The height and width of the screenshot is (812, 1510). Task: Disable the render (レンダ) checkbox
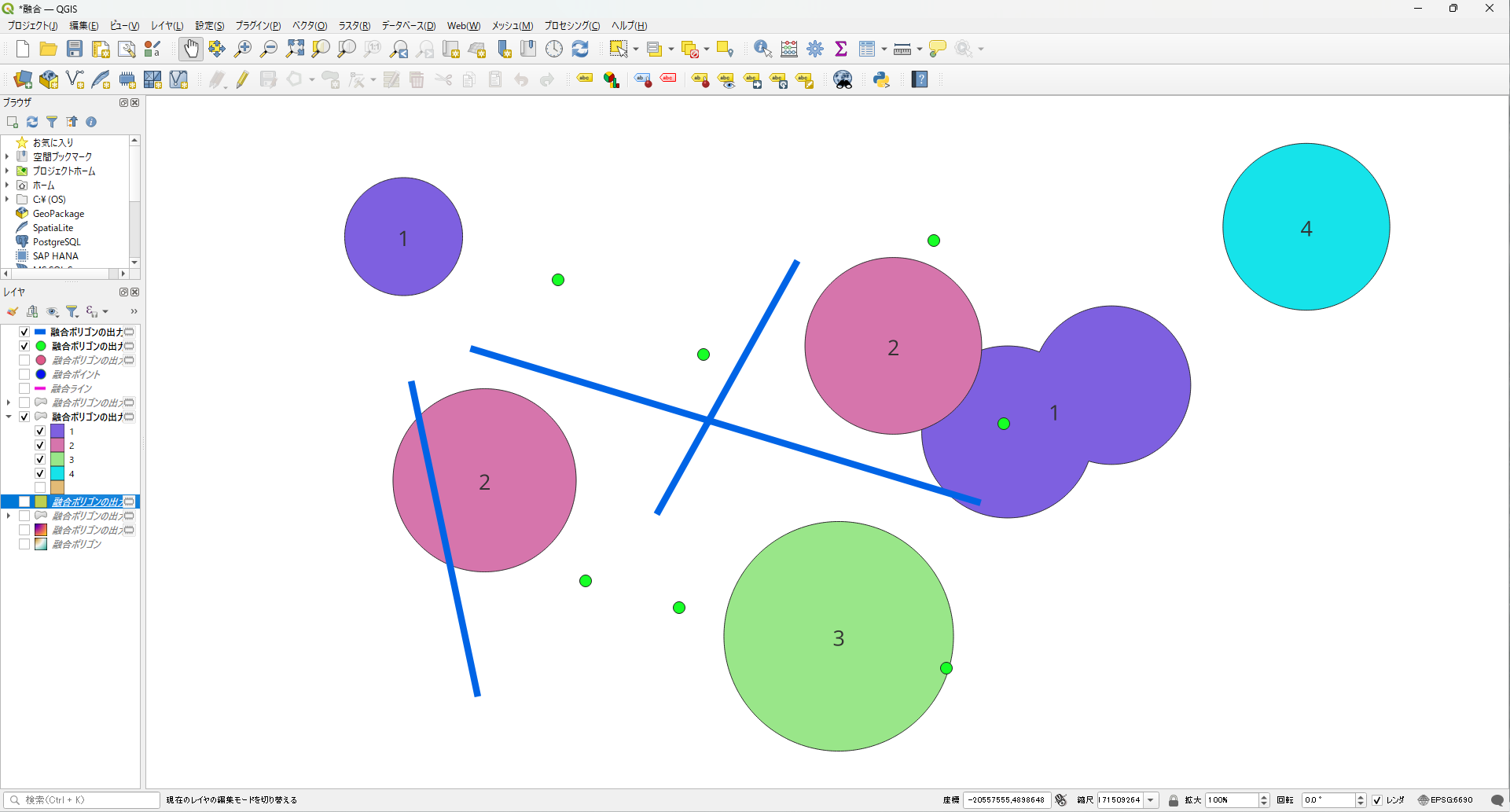[x=1377, y=800]
